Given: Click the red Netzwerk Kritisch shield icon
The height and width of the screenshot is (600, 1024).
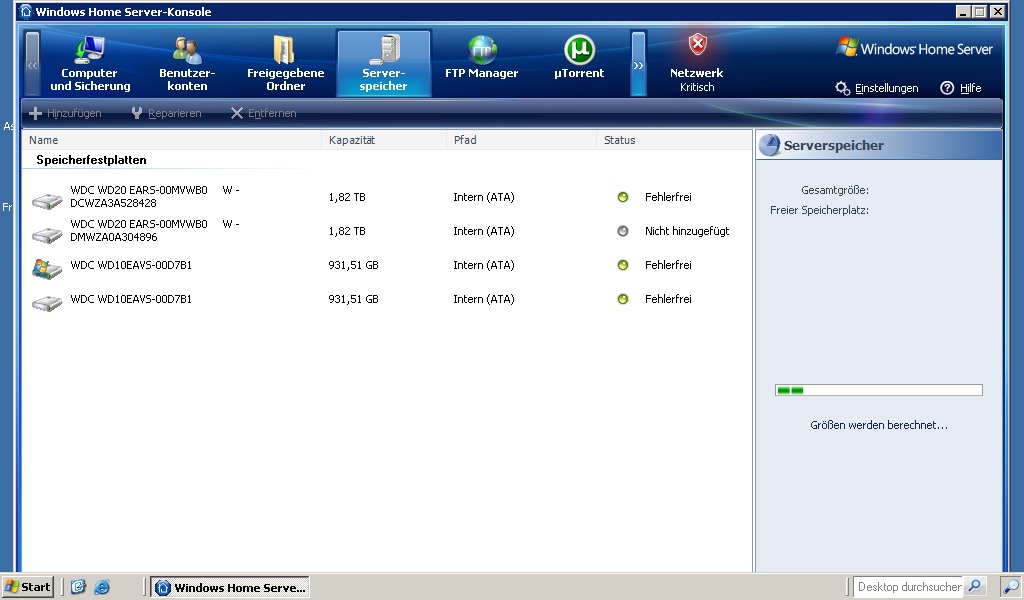Looking at the screenshot, I should [697, 44].
